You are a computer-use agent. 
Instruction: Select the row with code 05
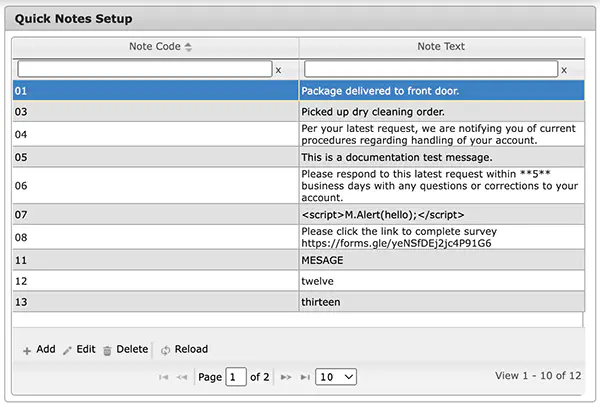click(298, 157)
